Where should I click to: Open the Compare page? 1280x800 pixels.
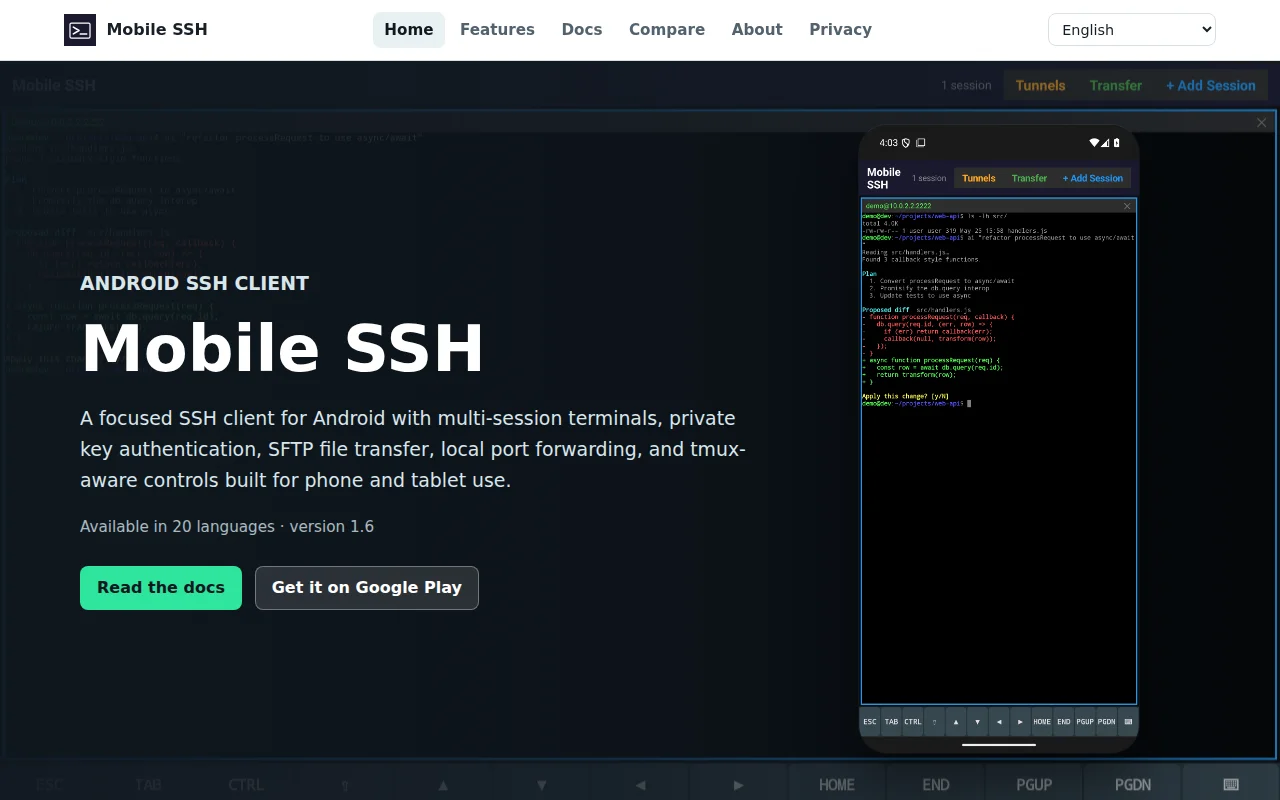[x=667, y=30]
